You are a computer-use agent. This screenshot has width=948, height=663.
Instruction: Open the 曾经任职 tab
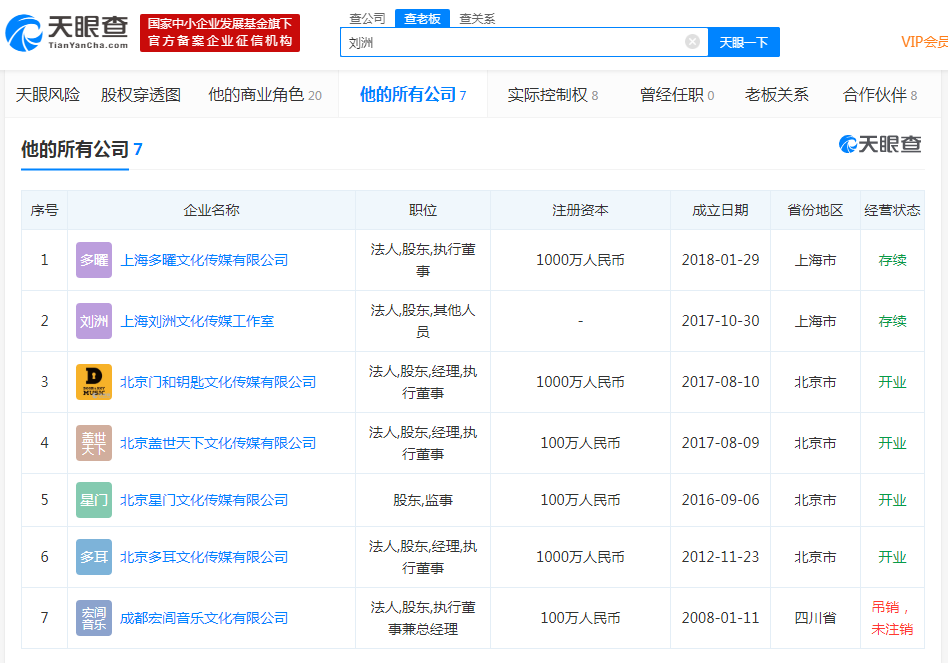pos(677,95)
